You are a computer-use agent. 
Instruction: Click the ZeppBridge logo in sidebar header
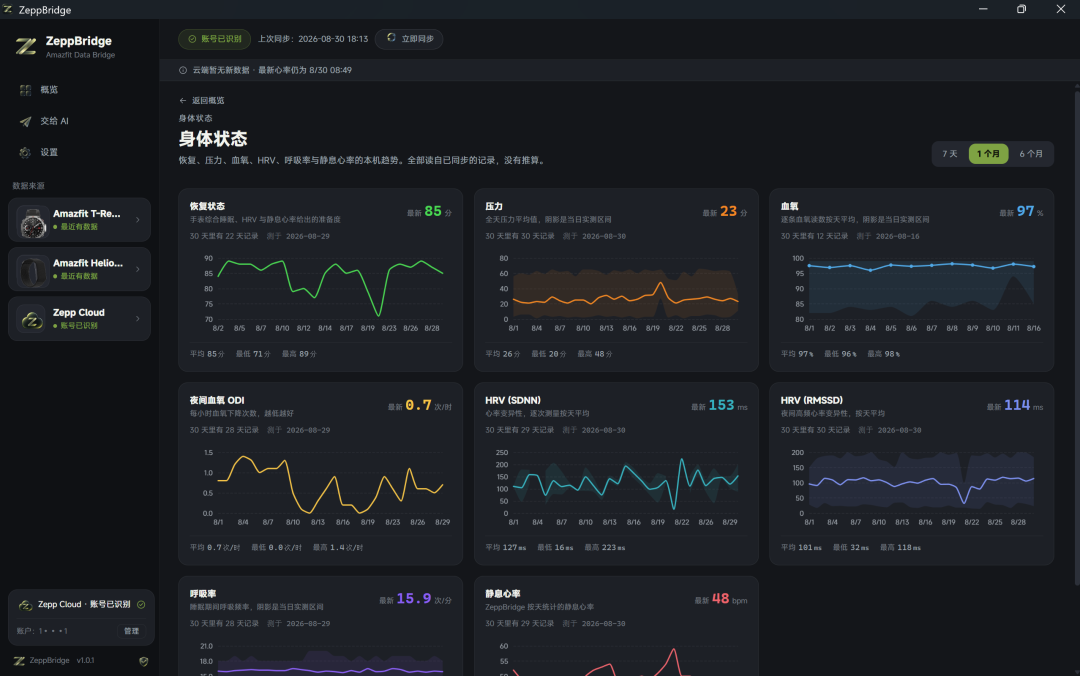(26, 46)
